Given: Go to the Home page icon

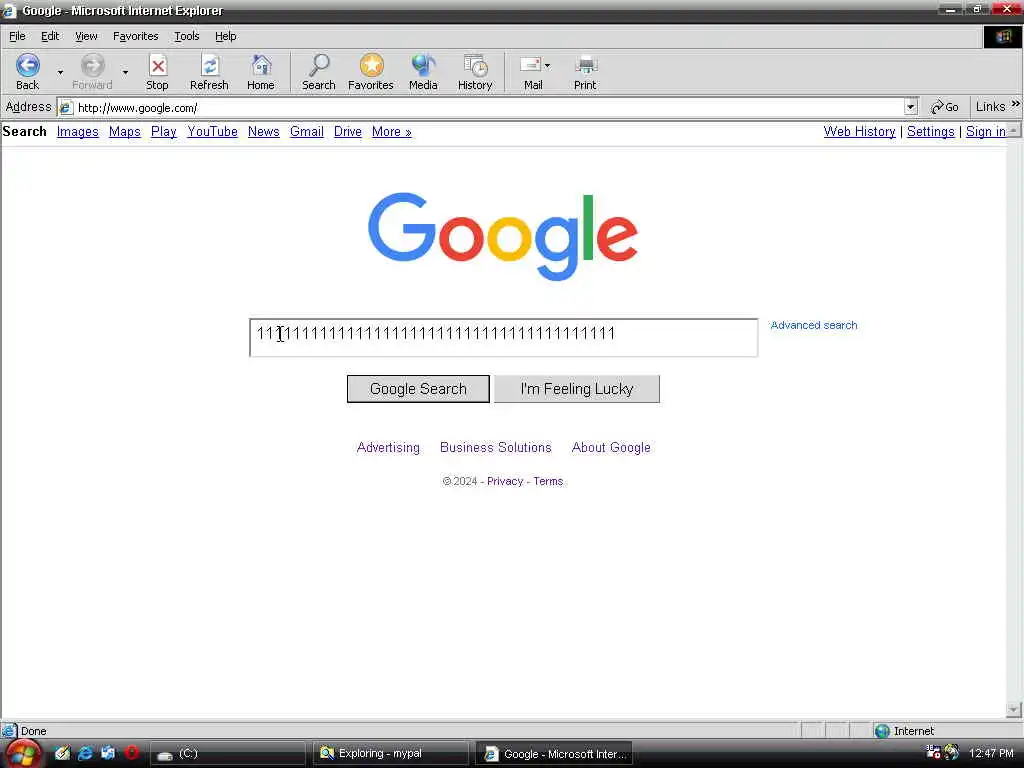Looking at the screenshot, I should coord(261,65).
